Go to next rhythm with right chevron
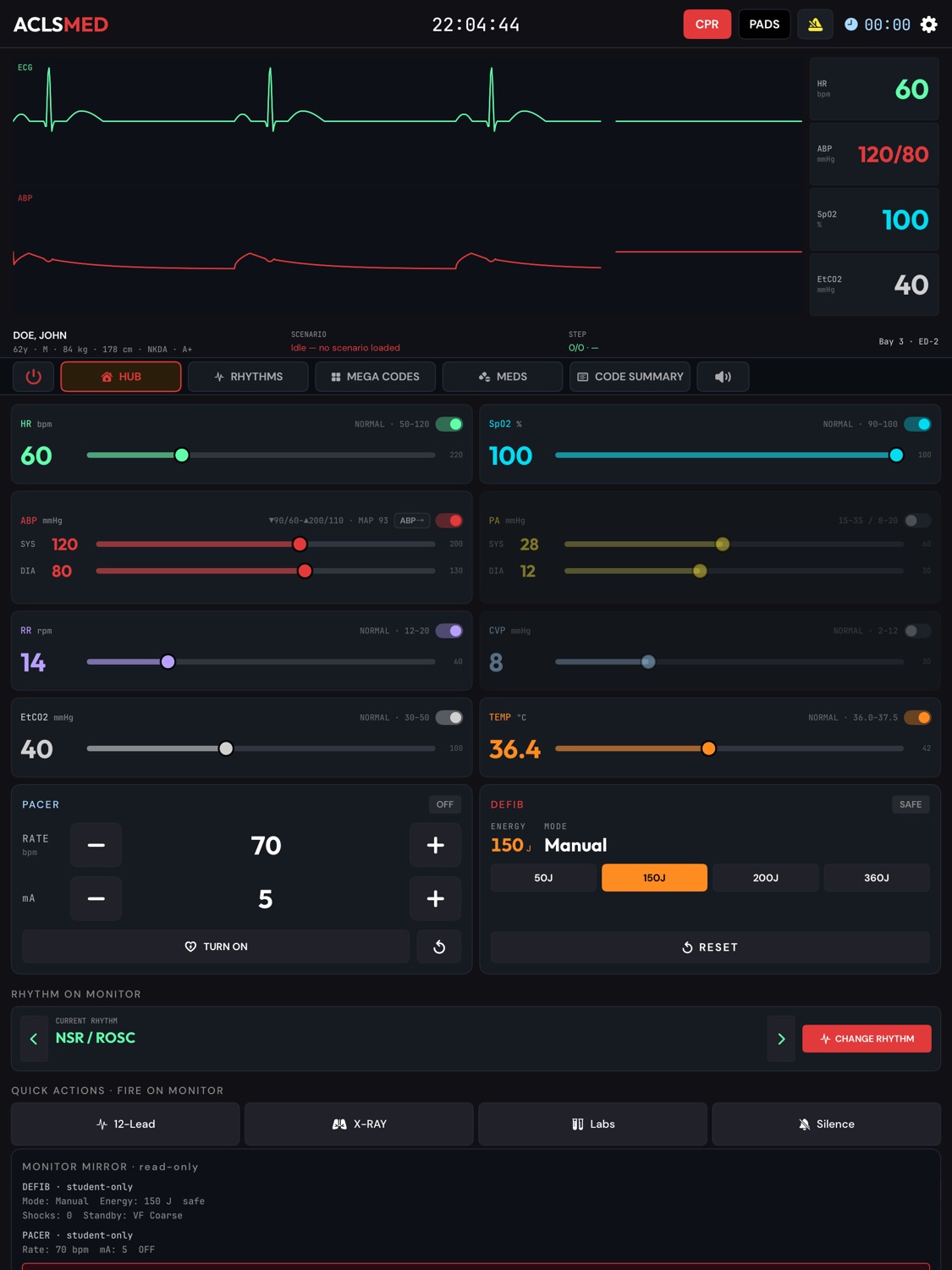The width and height of the screenshot is (952, 1270). (x=781, y=1039)
